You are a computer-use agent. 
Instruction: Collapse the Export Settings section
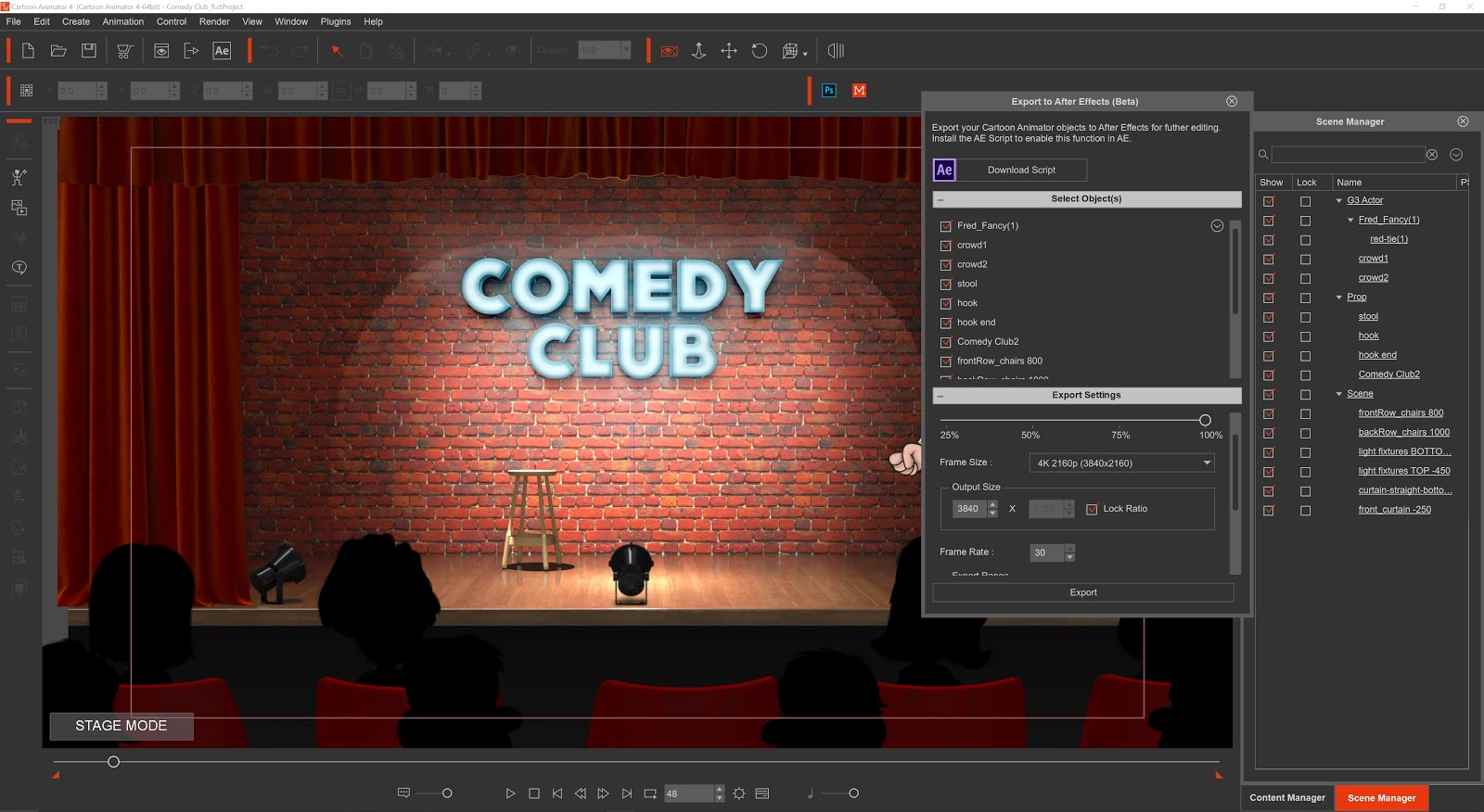coord(940,396)
